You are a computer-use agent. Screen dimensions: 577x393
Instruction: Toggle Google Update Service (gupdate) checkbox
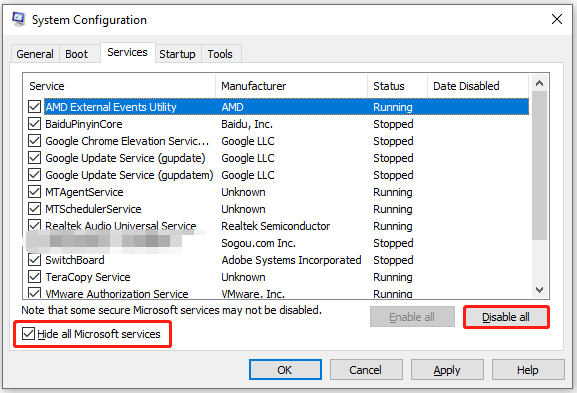[35, 157]
